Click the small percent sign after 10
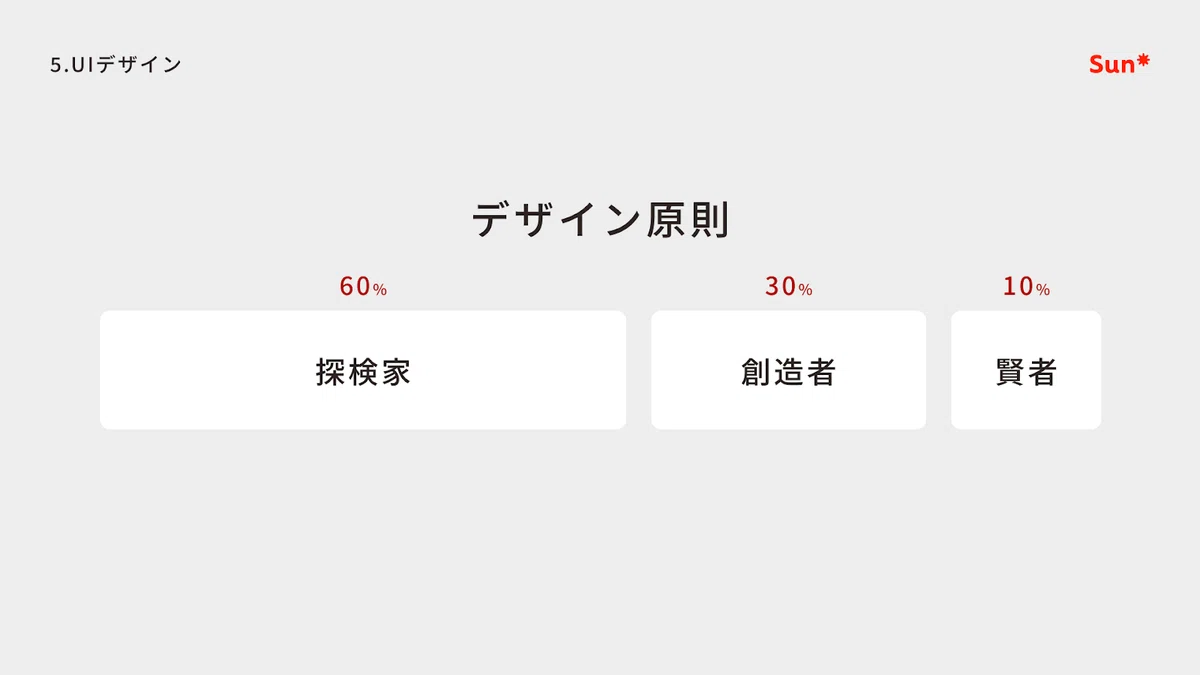Viewport: 1200px width, 675px height. (x=1043, y=290)
